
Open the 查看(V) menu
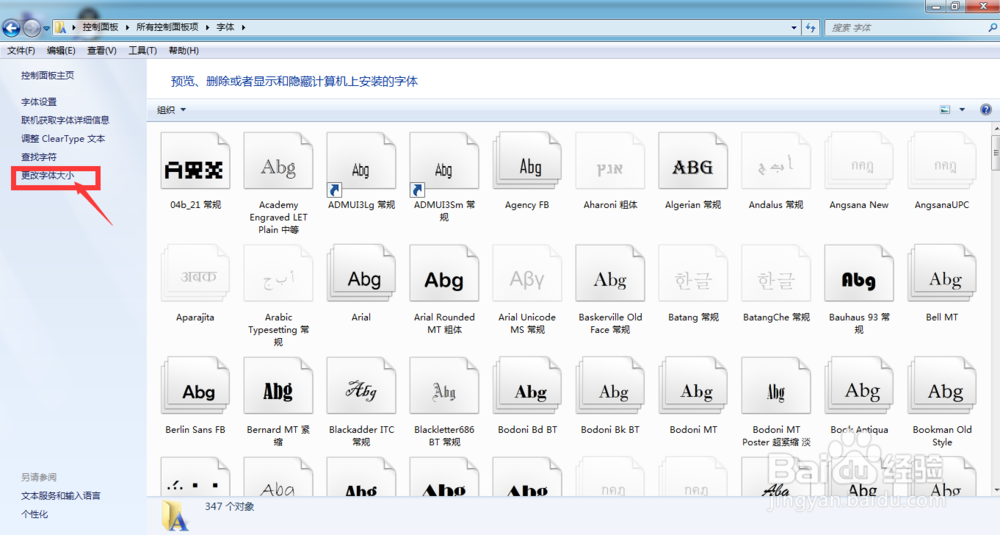pos(102,50)
